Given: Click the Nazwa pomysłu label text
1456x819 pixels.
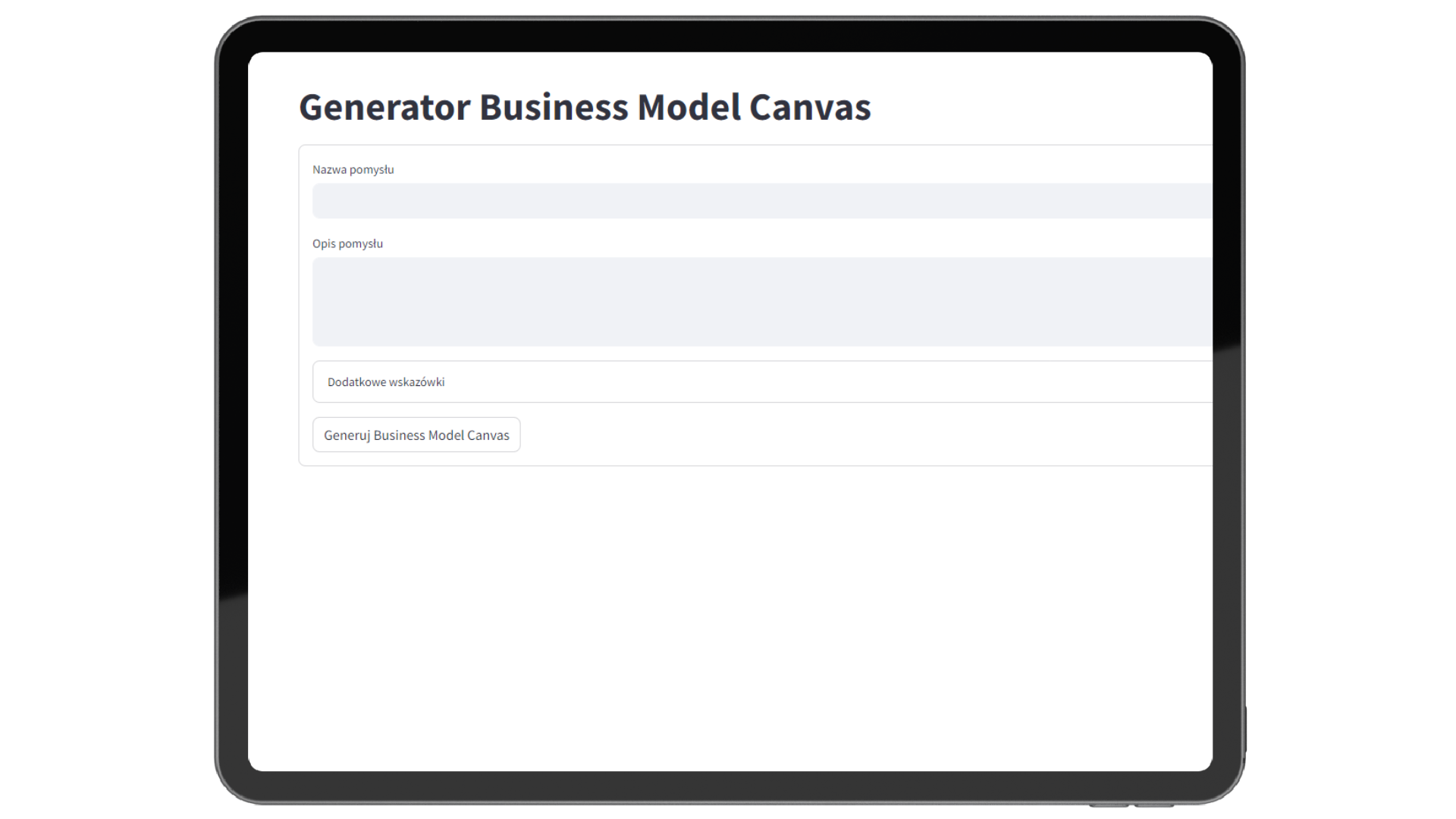Looking at the screenshot, I should pyautogui.click(x=353, y=170).
